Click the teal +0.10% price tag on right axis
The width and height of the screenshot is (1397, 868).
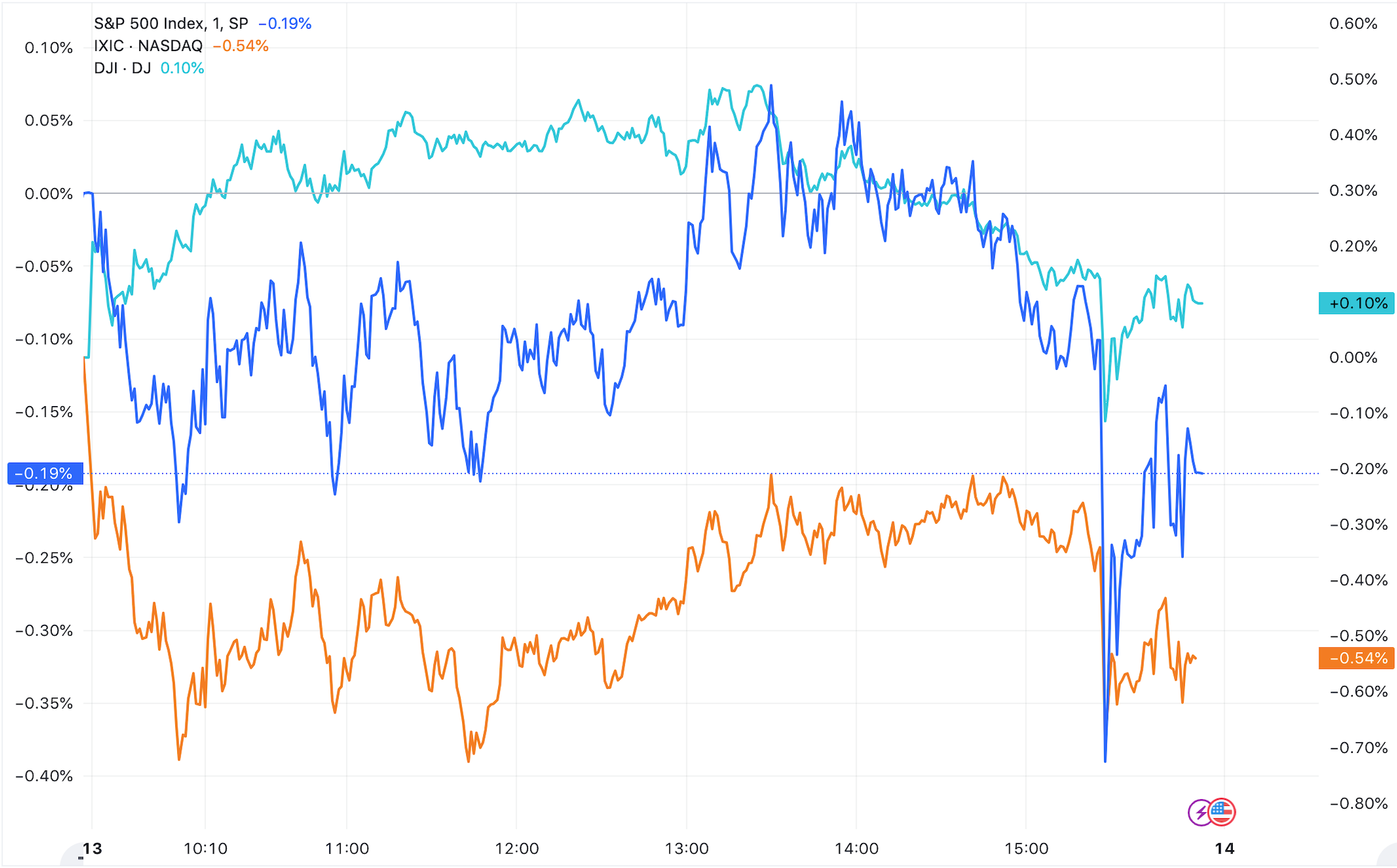tap(1356, 303)
